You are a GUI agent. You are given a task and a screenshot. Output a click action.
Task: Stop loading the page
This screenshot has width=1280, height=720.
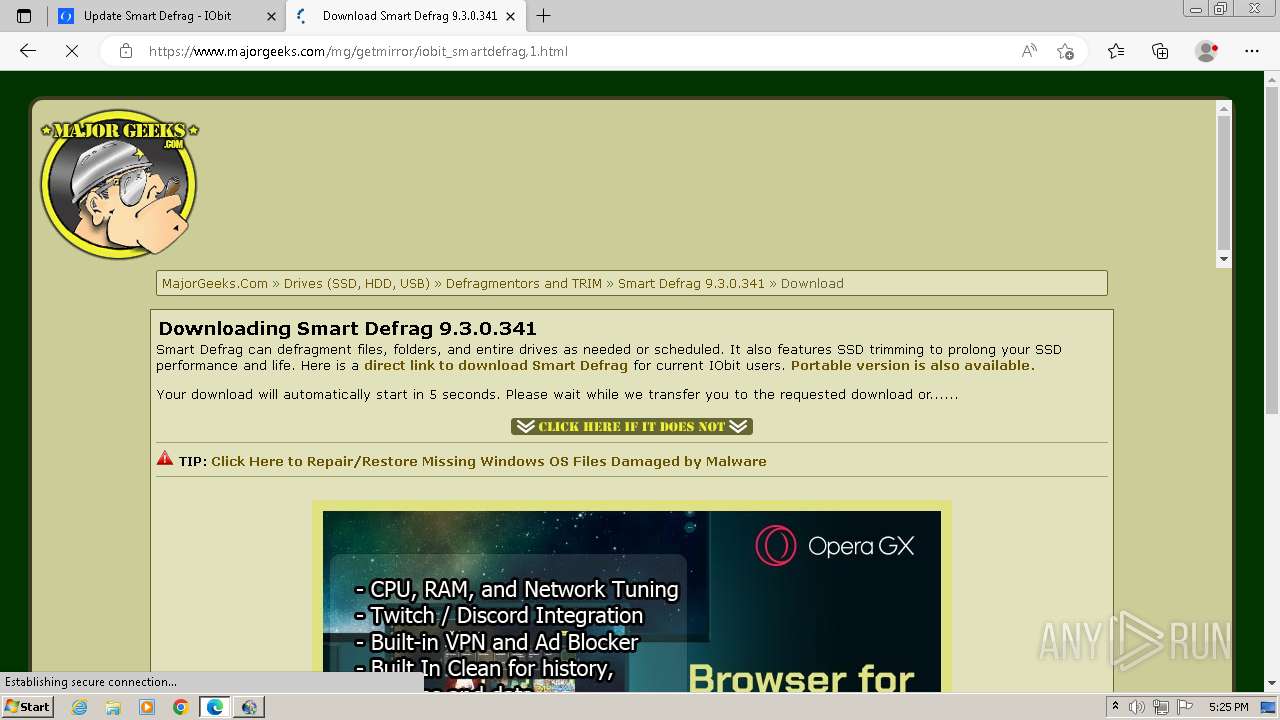tap(72, 51)
